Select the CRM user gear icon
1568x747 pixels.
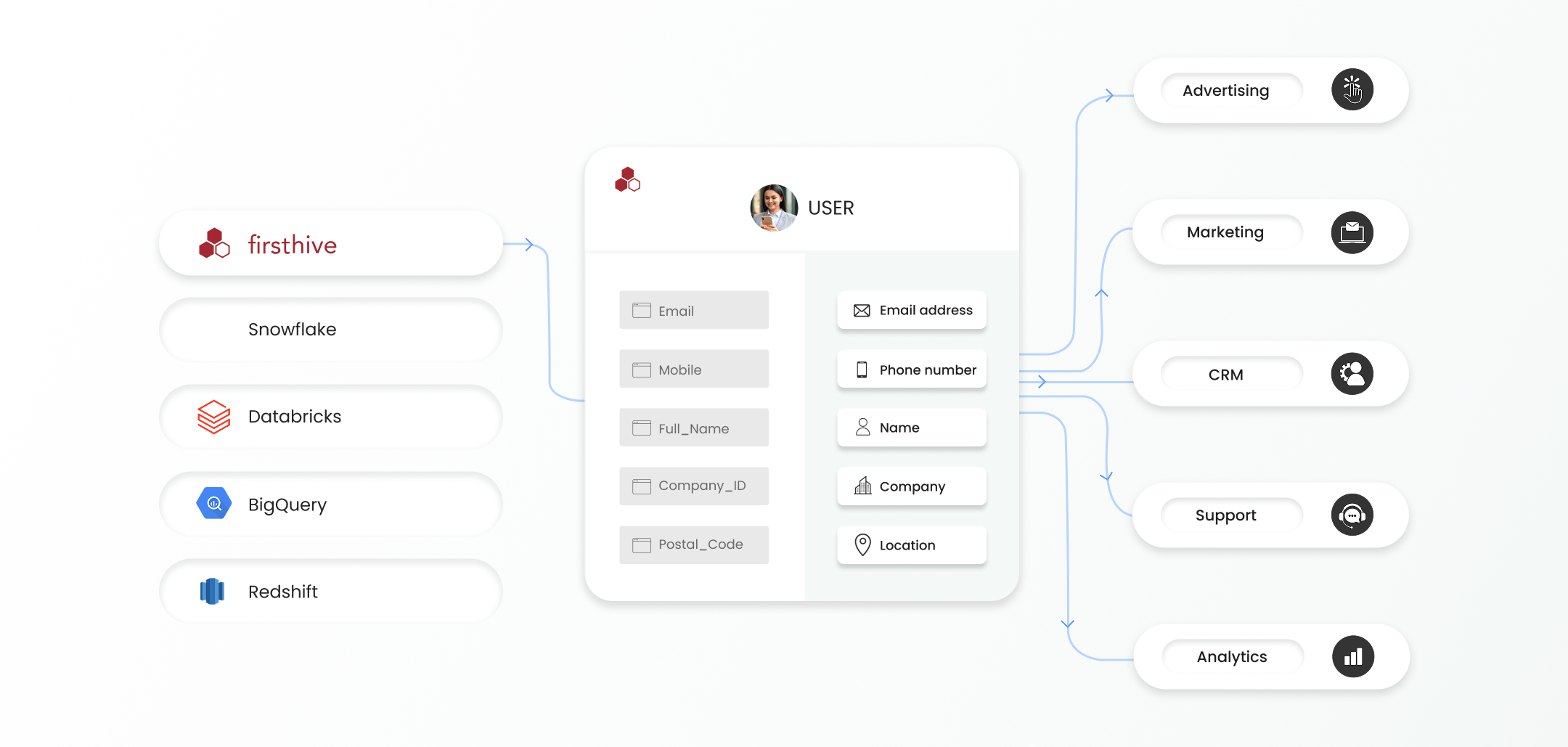1352,374
